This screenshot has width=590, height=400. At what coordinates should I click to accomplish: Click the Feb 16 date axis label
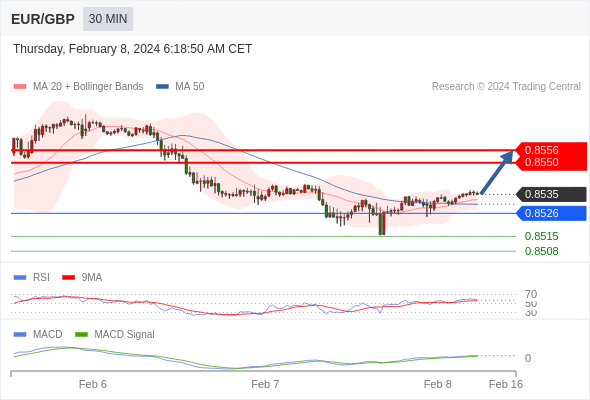click(x=506, y=384)
